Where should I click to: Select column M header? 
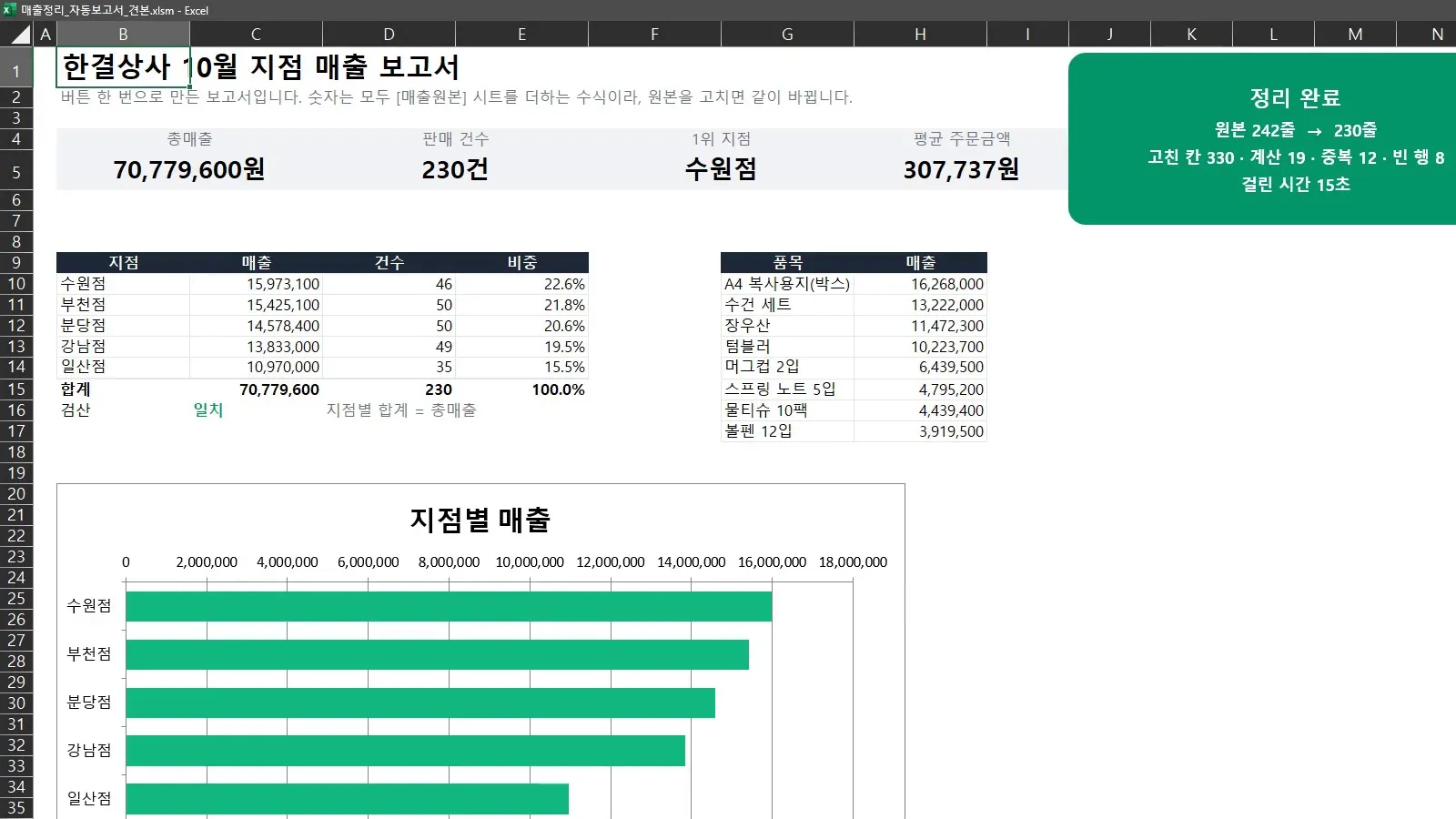(x=1355, y=35)
